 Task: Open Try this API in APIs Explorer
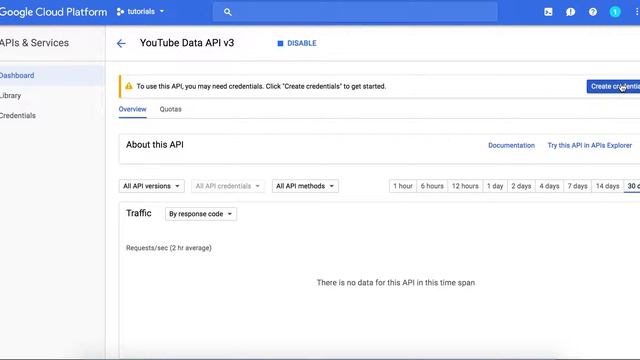589,145
